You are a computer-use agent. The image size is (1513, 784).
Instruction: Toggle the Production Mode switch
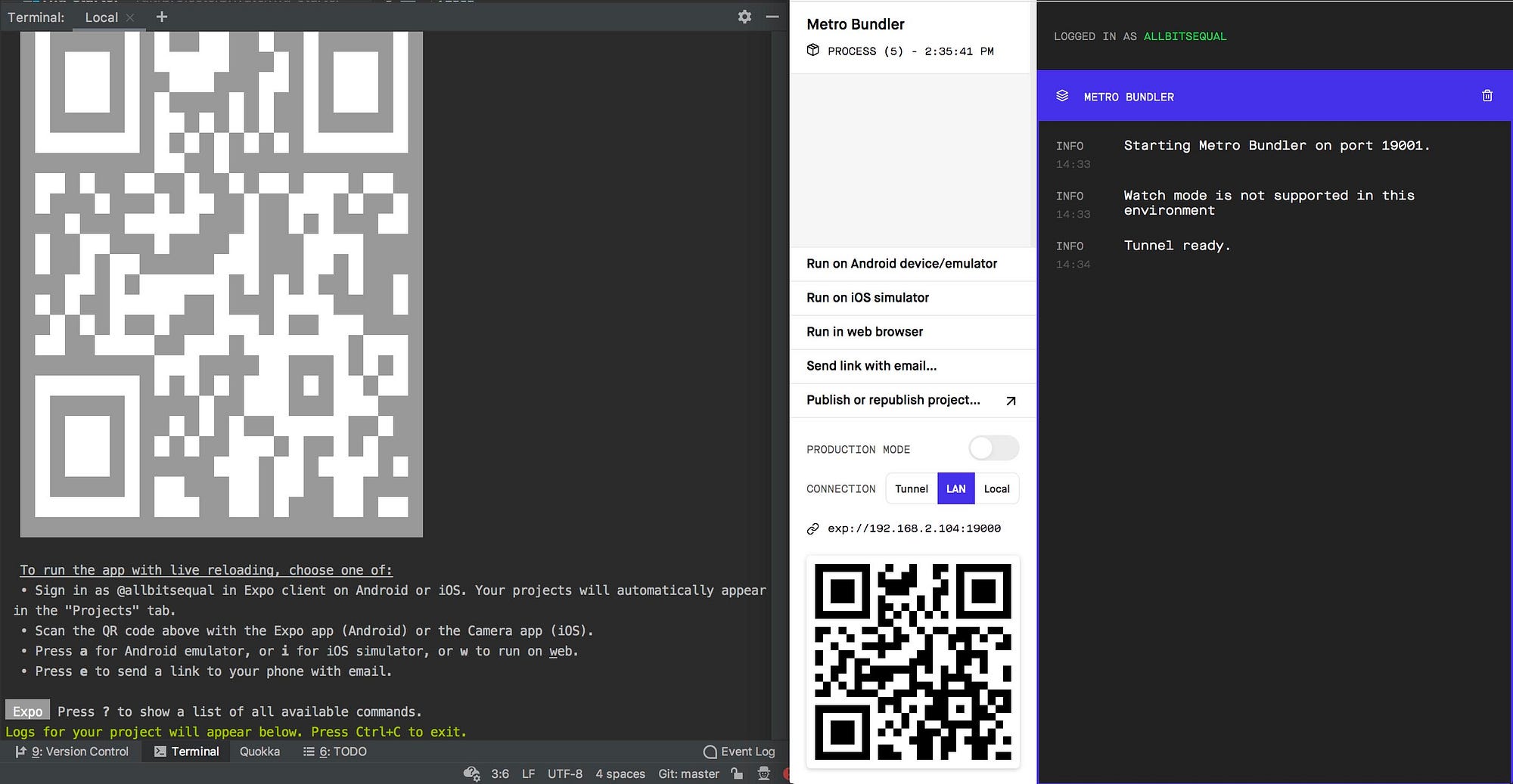994,448
